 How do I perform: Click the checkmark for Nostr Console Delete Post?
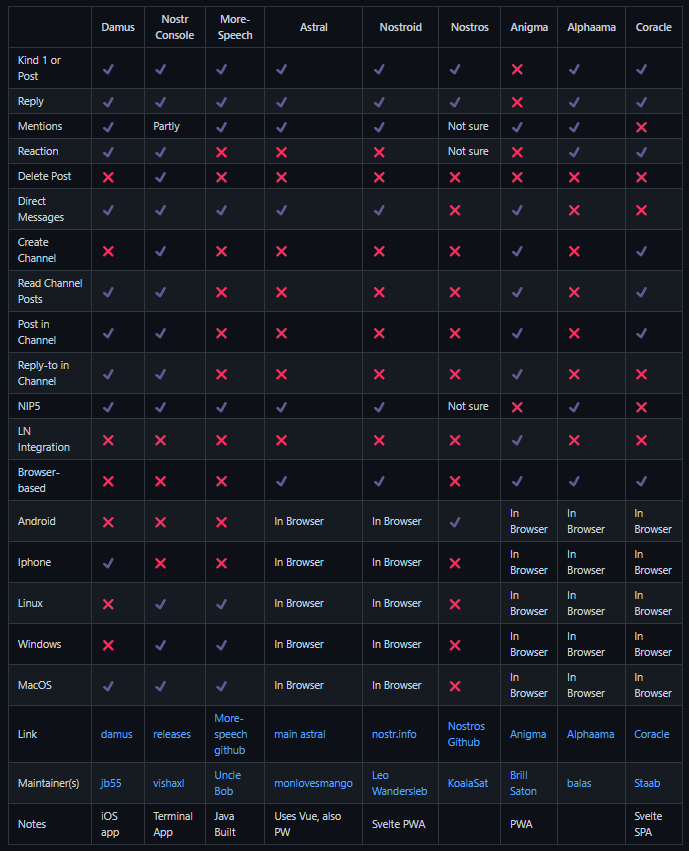click(x=161, y=177)
